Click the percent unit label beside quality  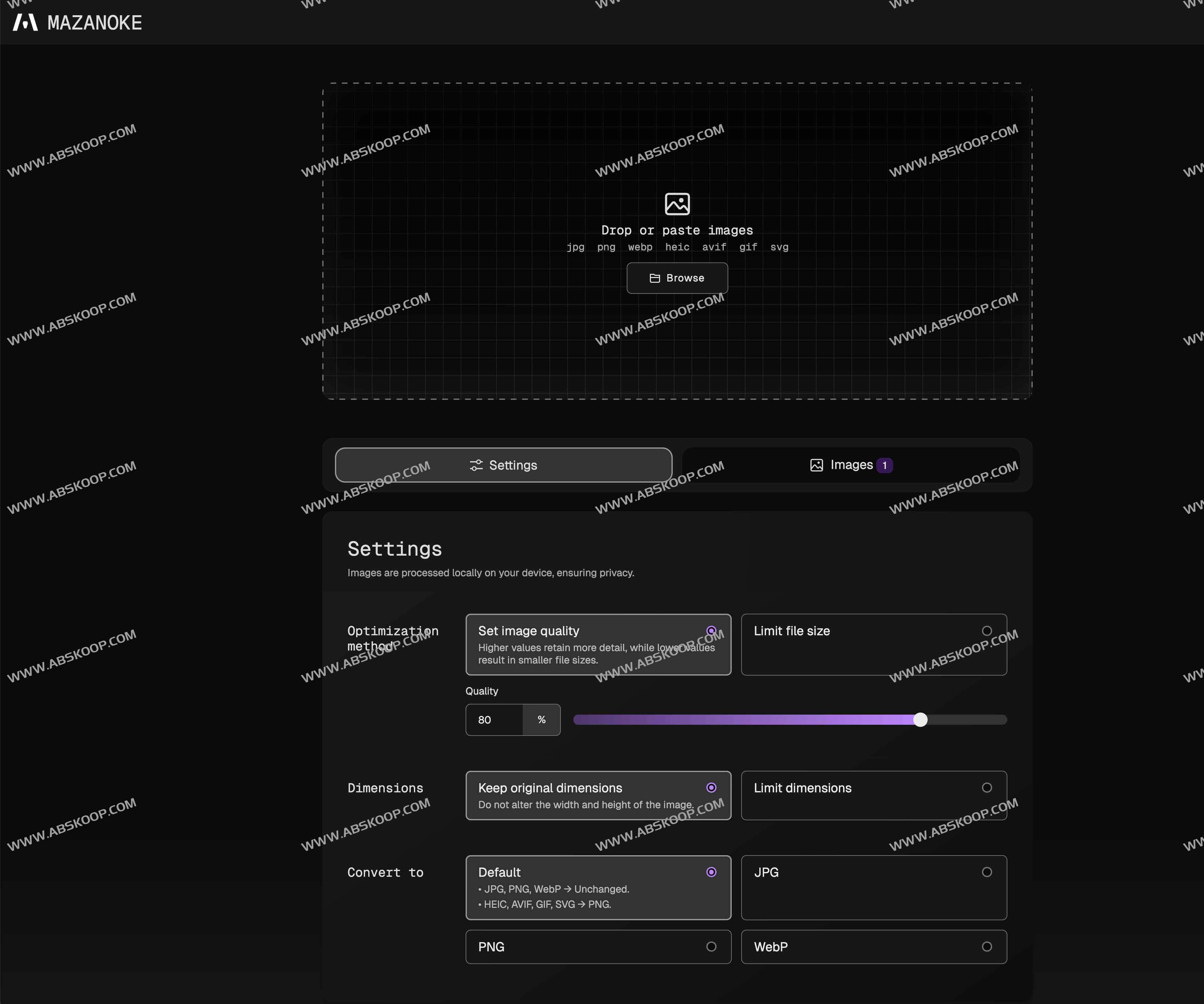point(541,720)
